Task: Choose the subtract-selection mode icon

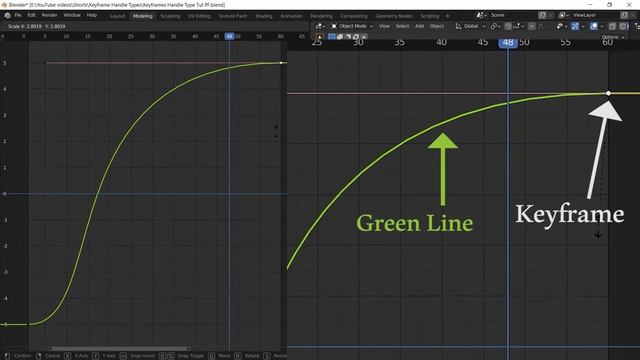Action: click(348, 37)
